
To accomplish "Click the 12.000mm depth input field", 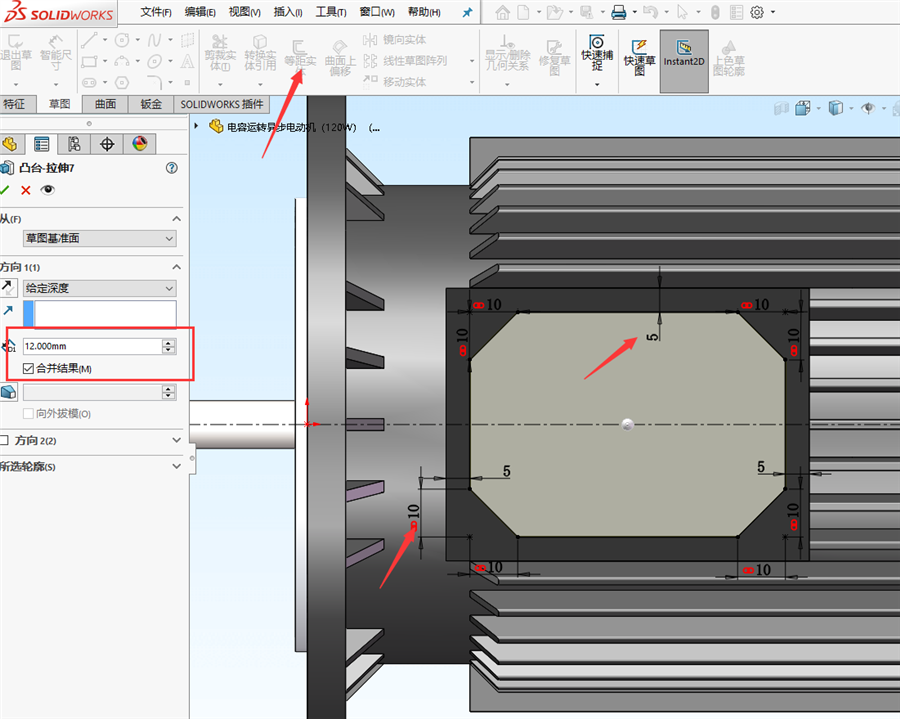I will pos(93,346).
